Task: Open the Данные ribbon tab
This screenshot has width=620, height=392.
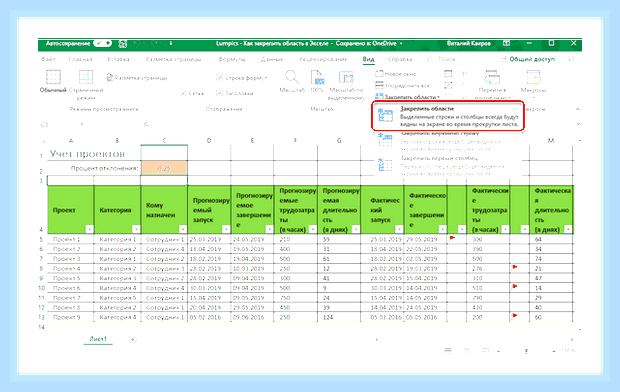Action: click(272, 59)
